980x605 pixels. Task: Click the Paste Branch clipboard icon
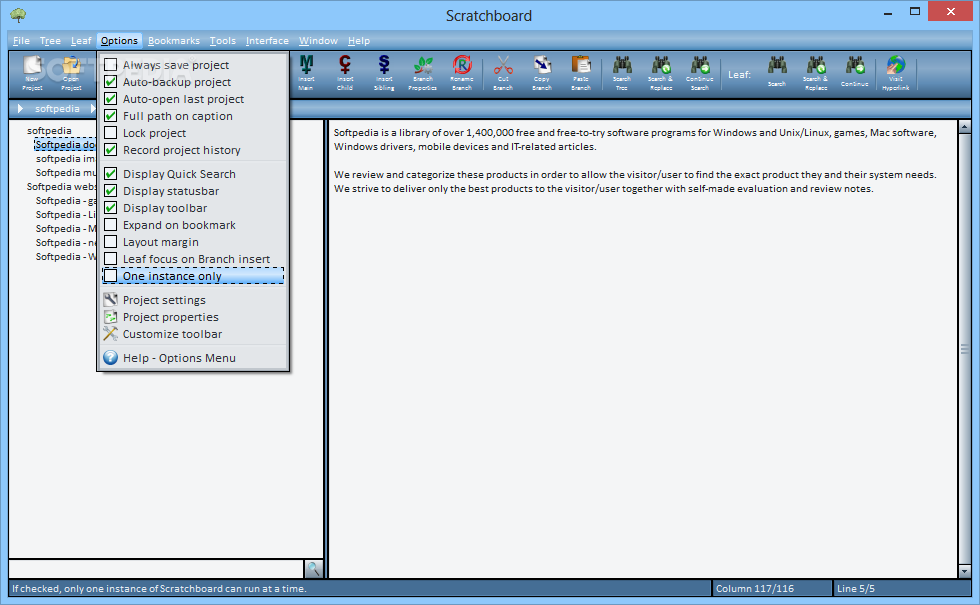[x=581, y=72]
